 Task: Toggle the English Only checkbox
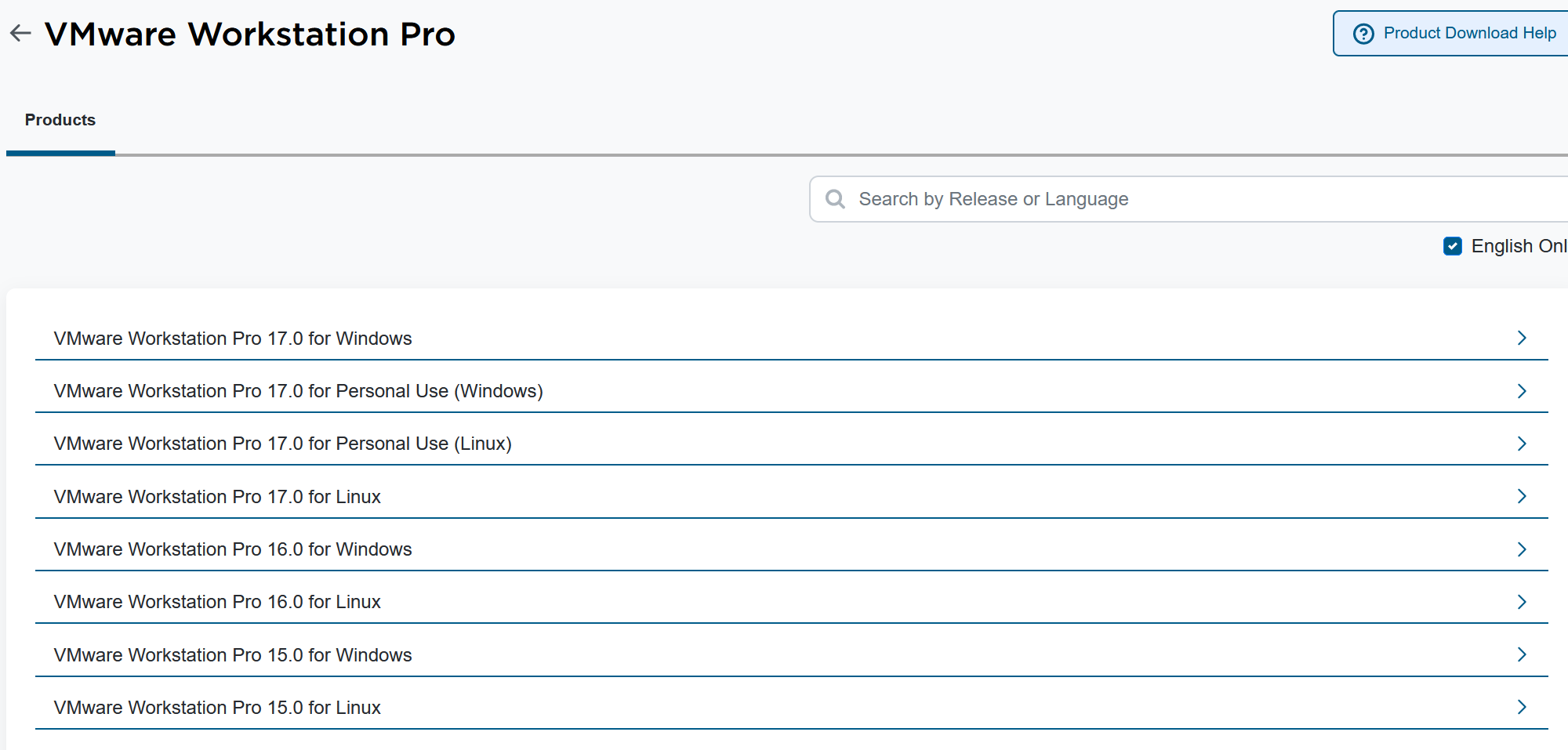coord(1453,246)
